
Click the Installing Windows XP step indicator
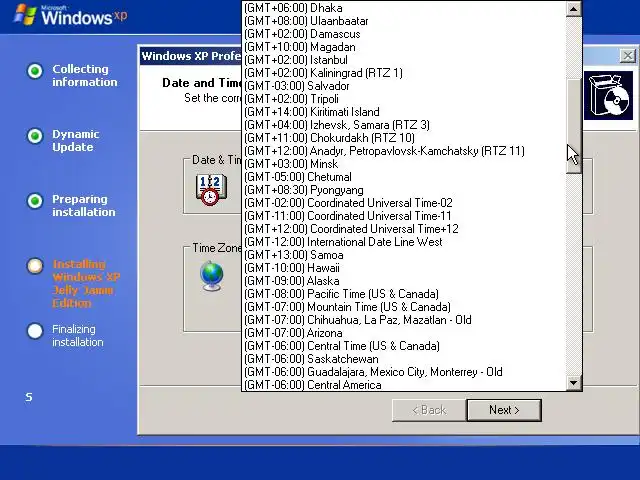coord(35,266)
